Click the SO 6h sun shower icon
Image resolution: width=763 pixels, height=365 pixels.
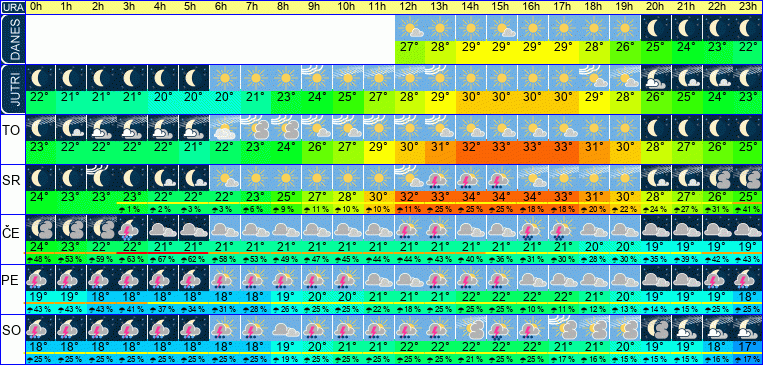pyautogui.click(x=225, y=328)
